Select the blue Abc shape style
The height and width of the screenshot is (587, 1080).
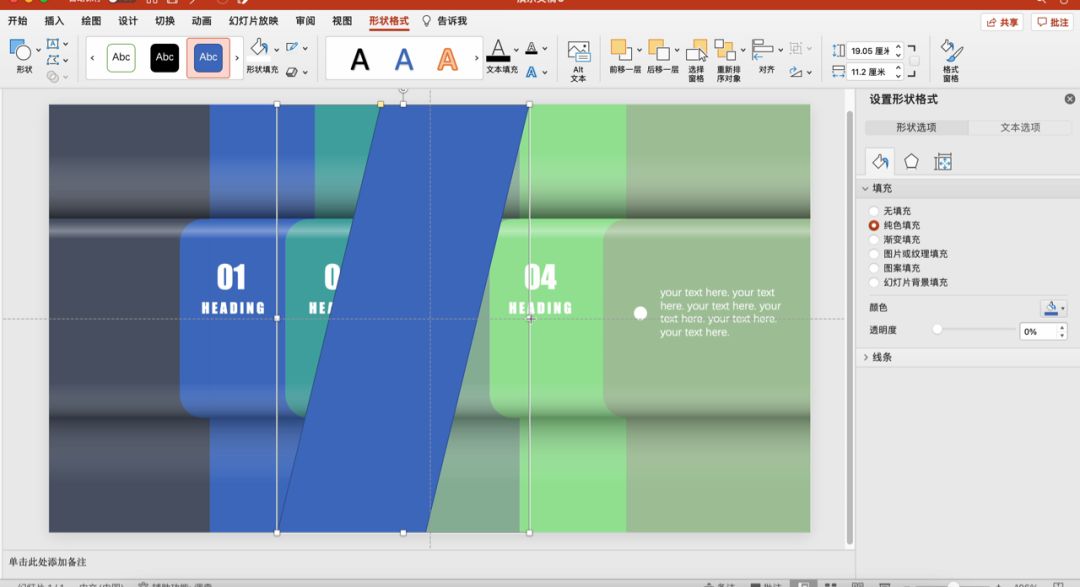point(208,57)
